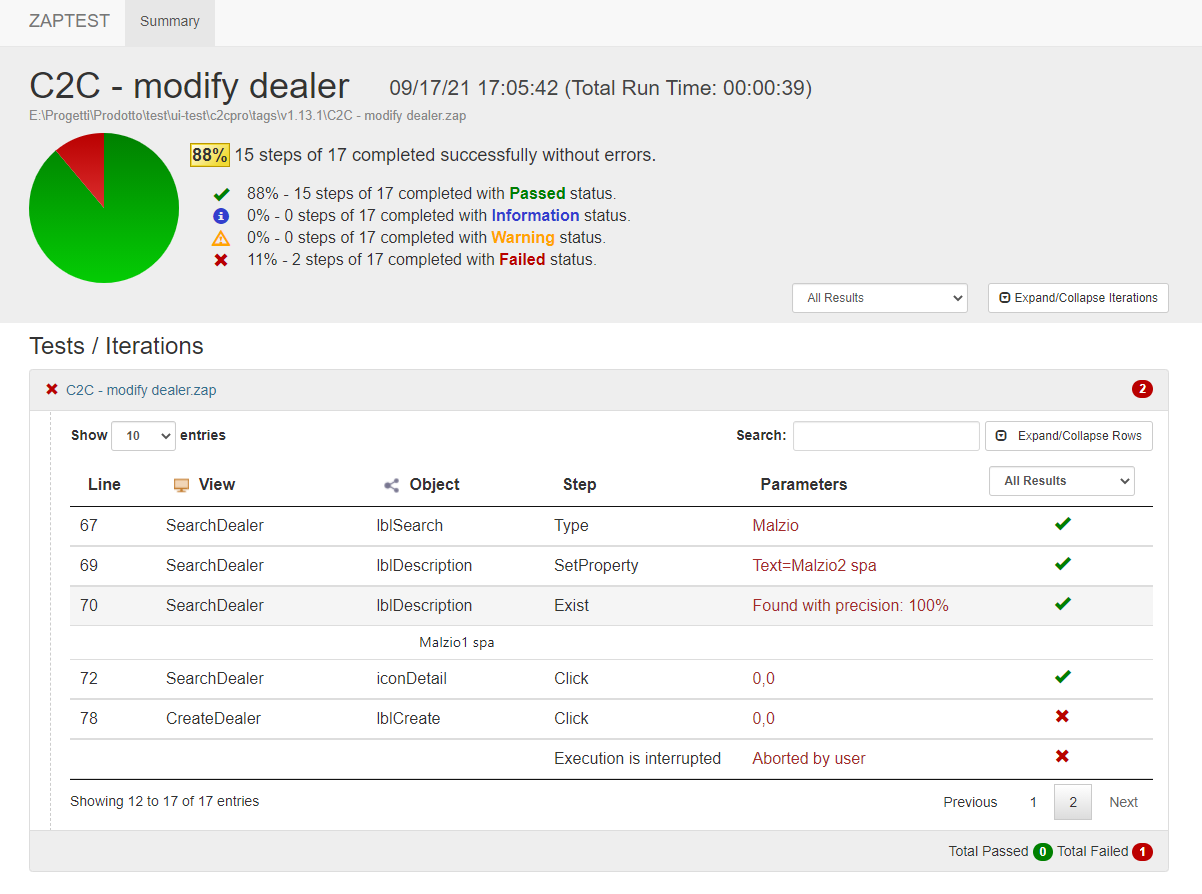
Task: Open the top All Results filter dropdown
Action: [880, 298]
